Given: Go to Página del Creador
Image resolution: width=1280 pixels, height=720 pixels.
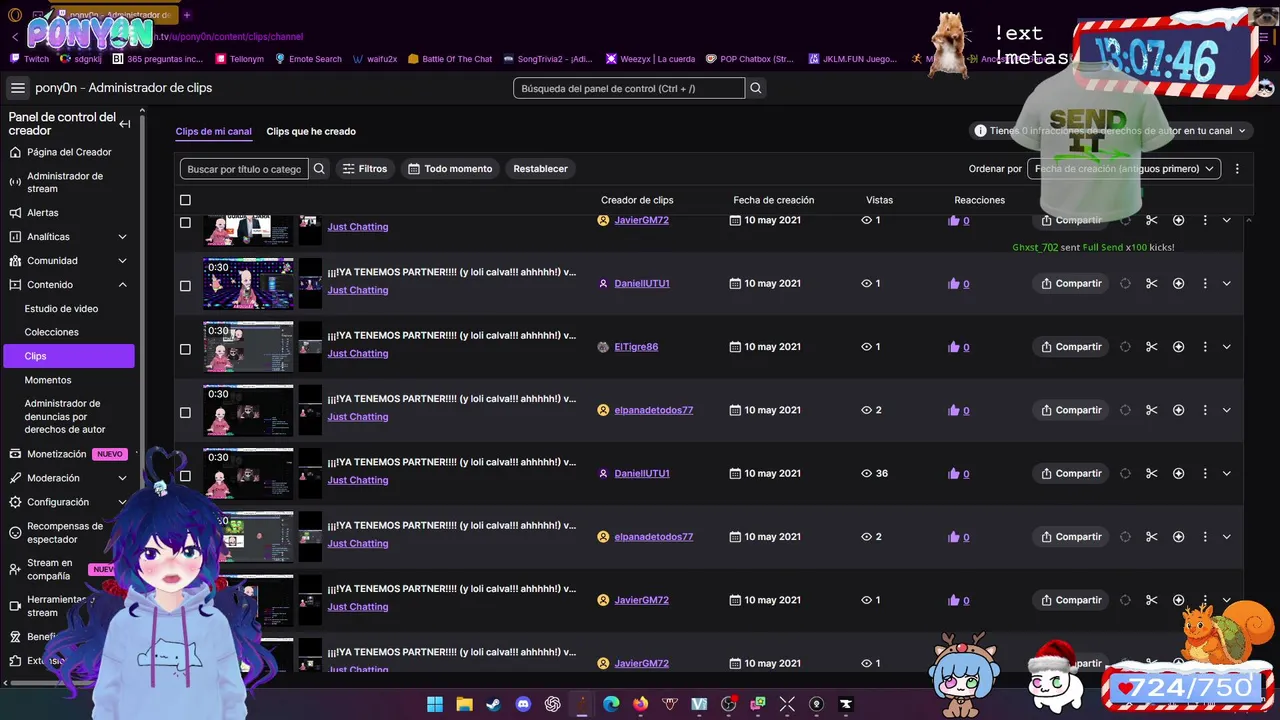Looking at the screenshot, I should click(69, 152).
